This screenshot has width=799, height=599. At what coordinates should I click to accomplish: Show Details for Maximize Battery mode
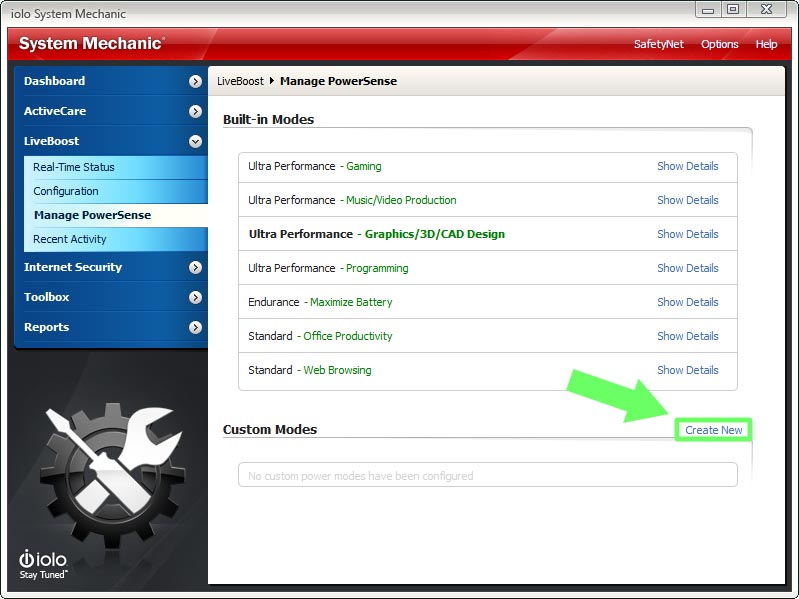pos(687,303)
